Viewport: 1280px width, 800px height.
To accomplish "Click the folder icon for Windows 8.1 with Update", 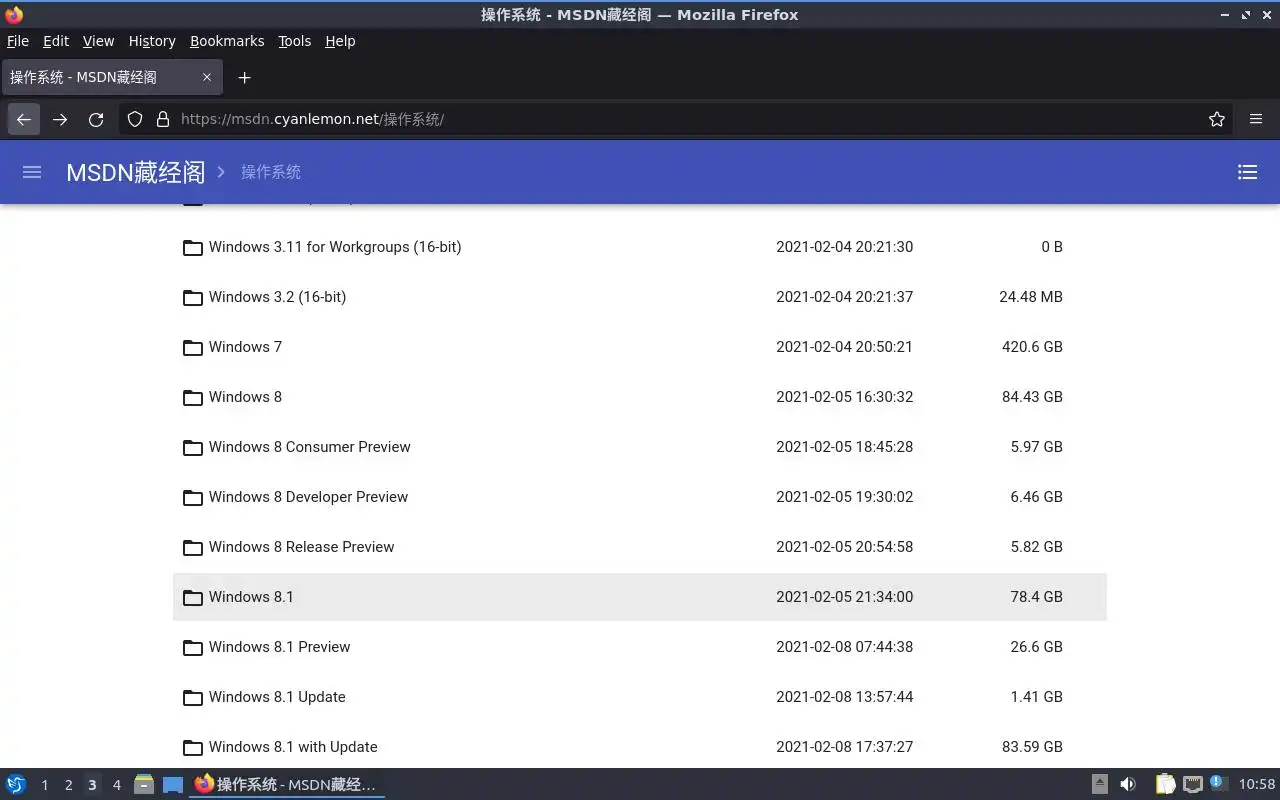I will pos(193,747).
